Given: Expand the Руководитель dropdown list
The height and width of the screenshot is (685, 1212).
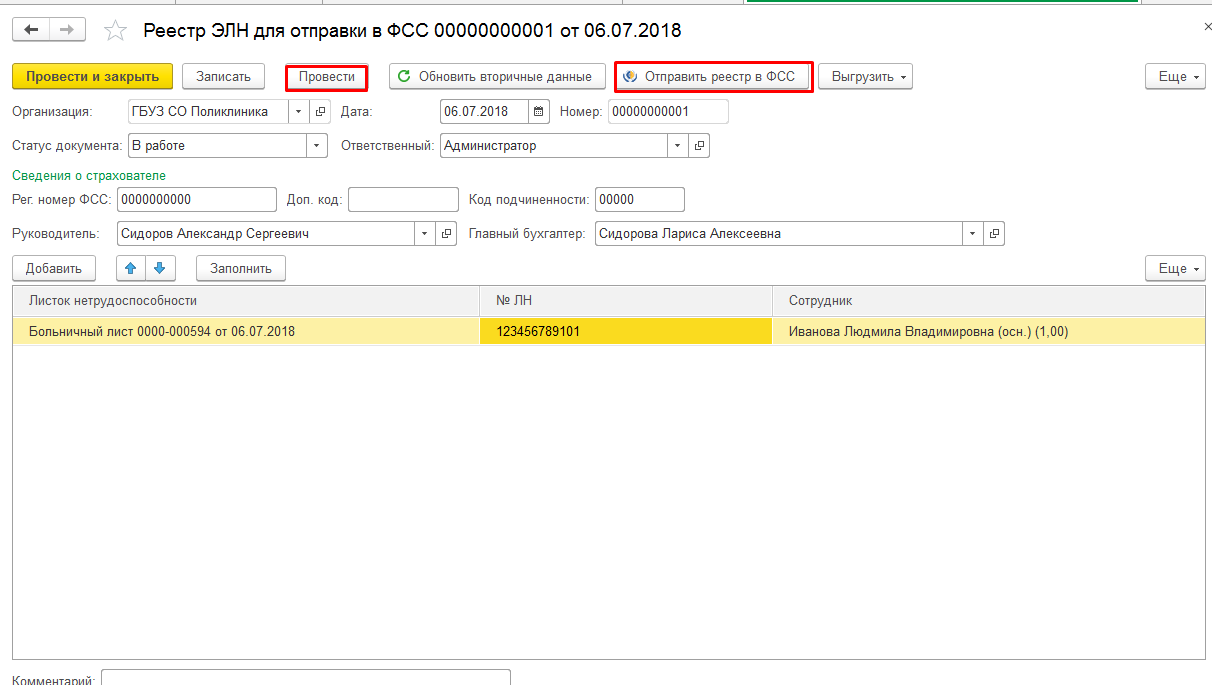Looking at the screenshot, I should coord(425,234).
